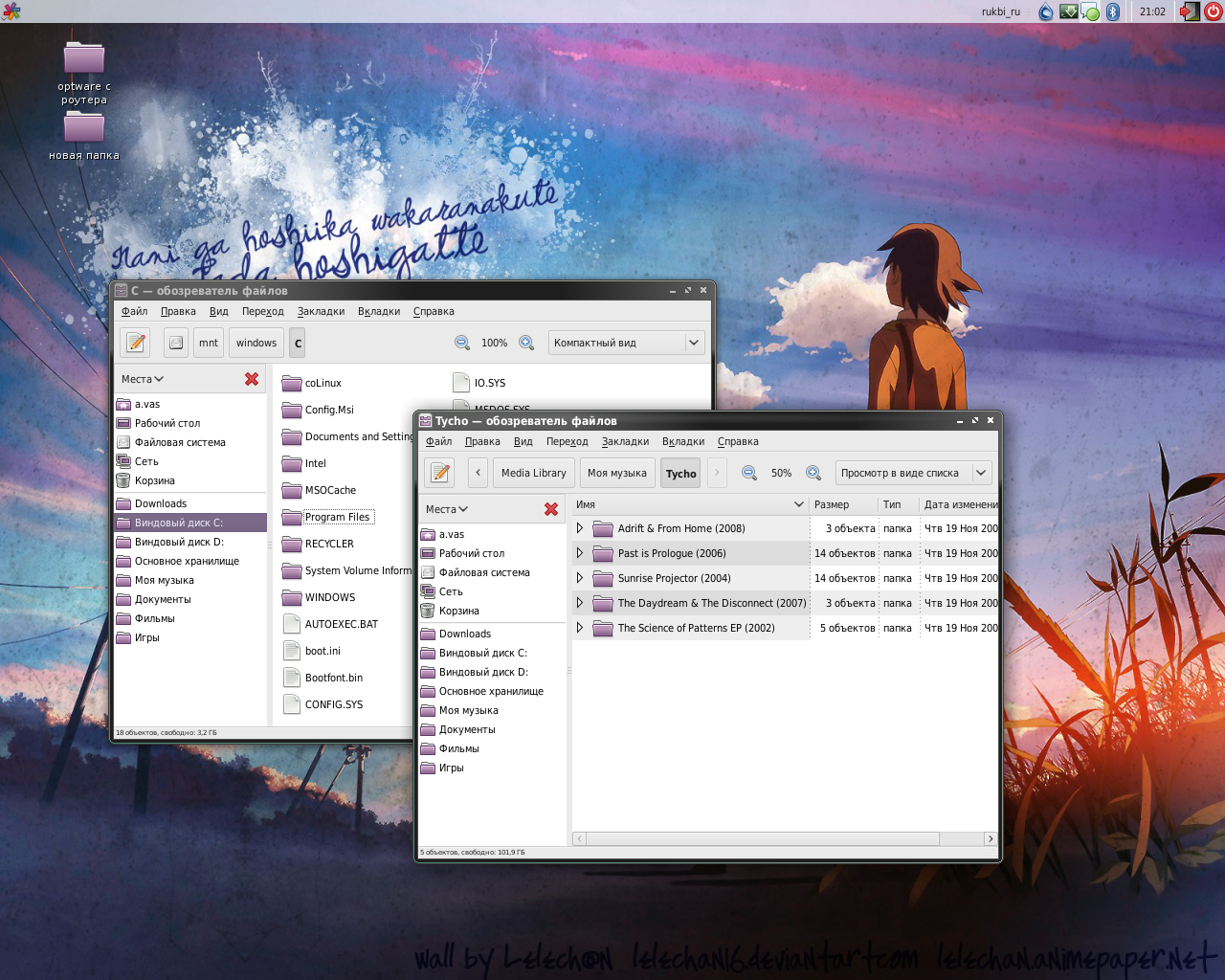The image size is (1225, 980).
Task: Open the applications menu icon at top-left corner
Action: pos(11,11)
